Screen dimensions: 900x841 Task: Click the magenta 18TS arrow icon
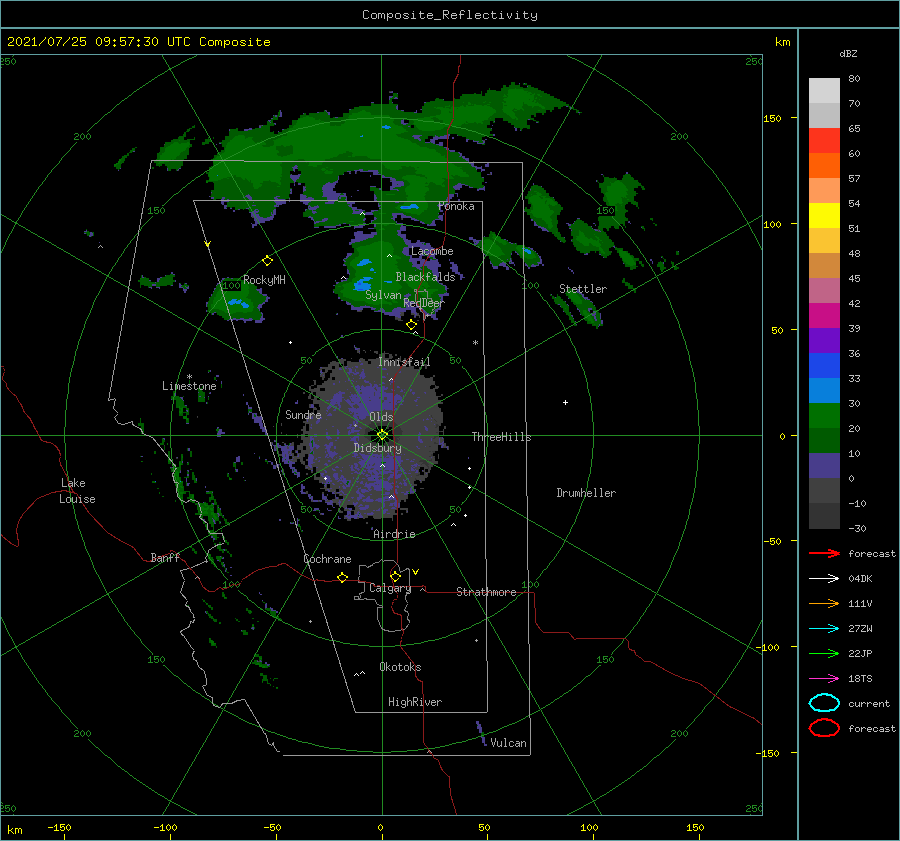coord(824,679)
